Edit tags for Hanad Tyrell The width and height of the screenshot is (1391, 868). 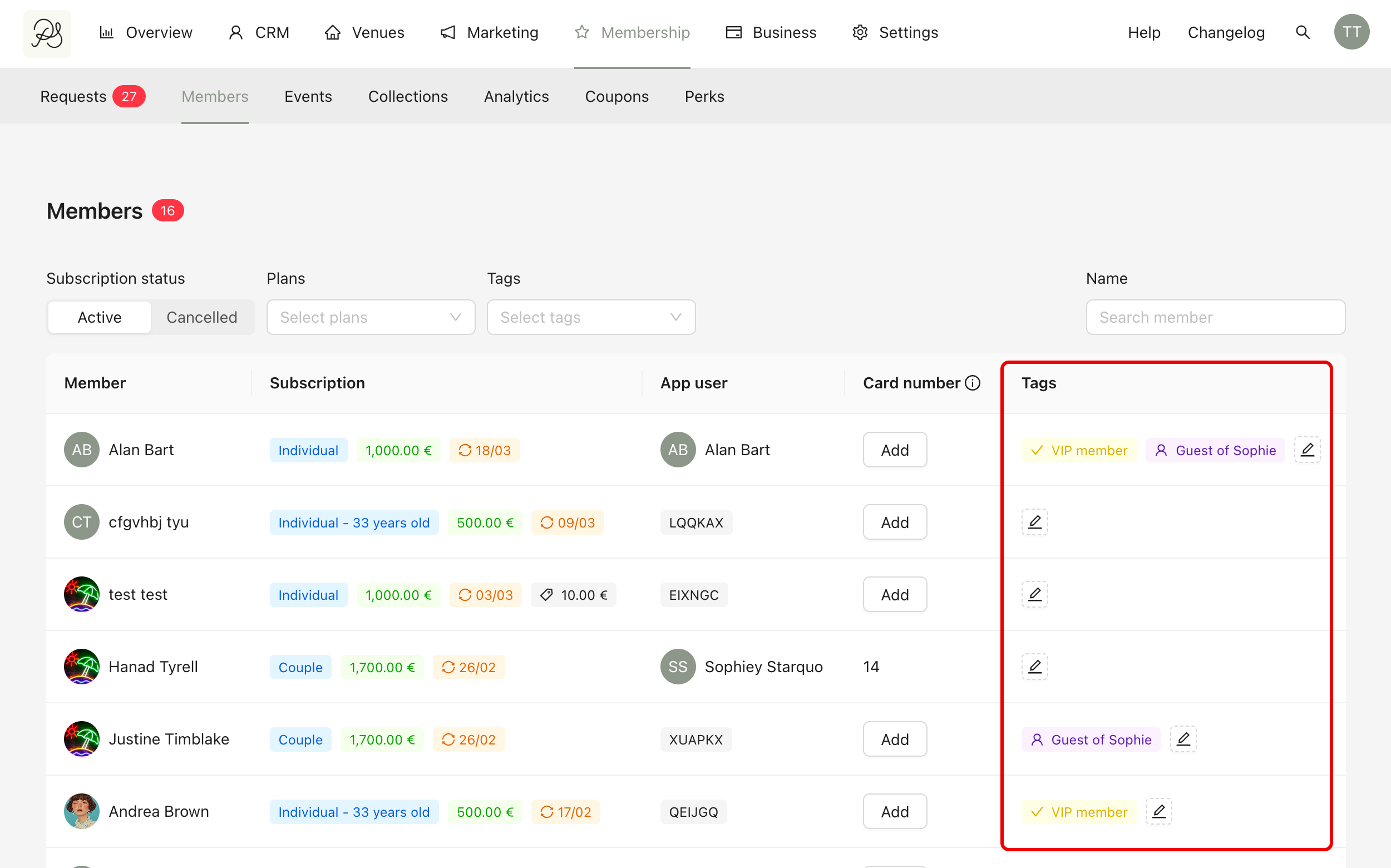tap(1034, 667)
